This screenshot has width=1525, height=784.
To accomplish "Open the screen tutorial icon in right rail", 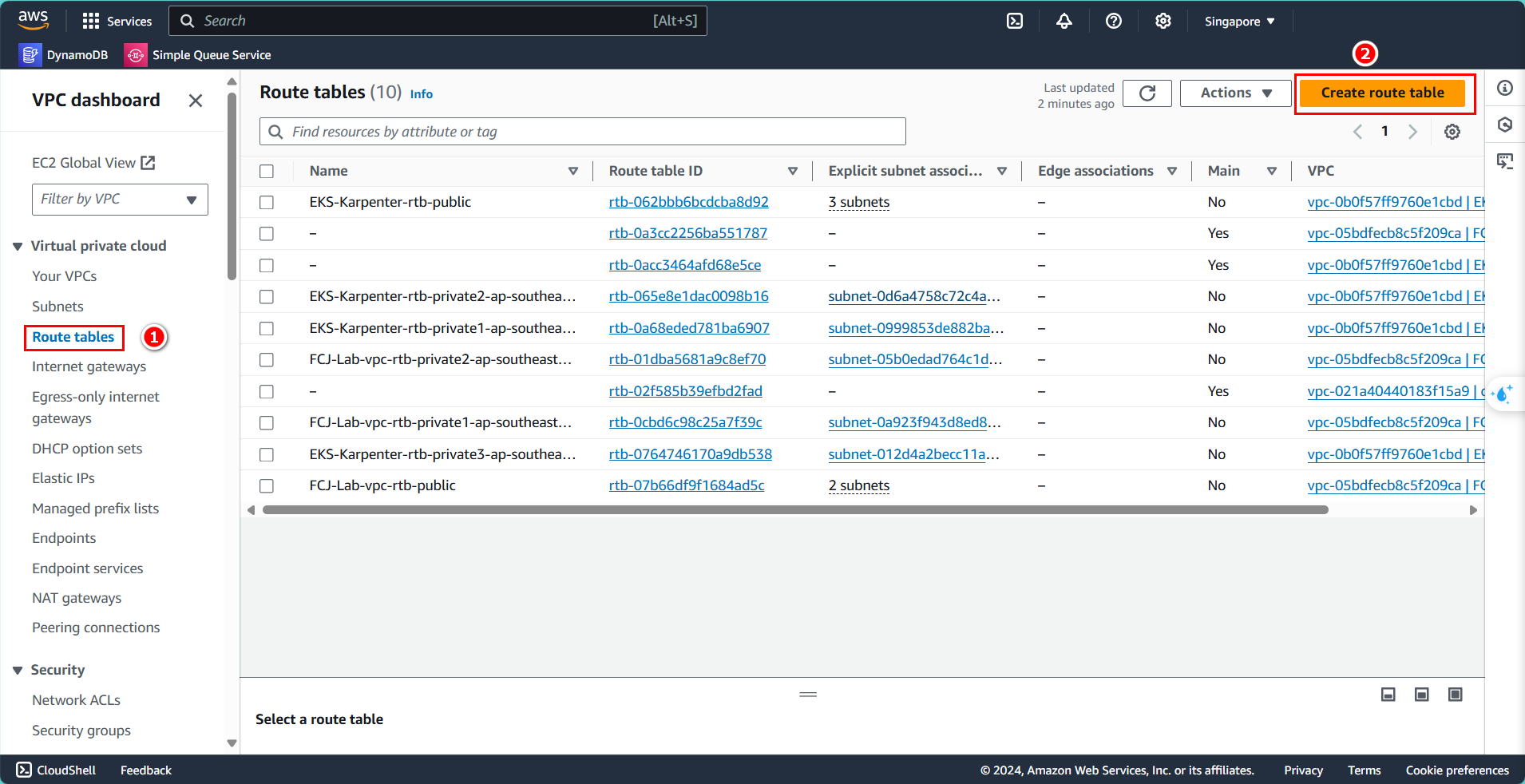I will [1505, 162].
